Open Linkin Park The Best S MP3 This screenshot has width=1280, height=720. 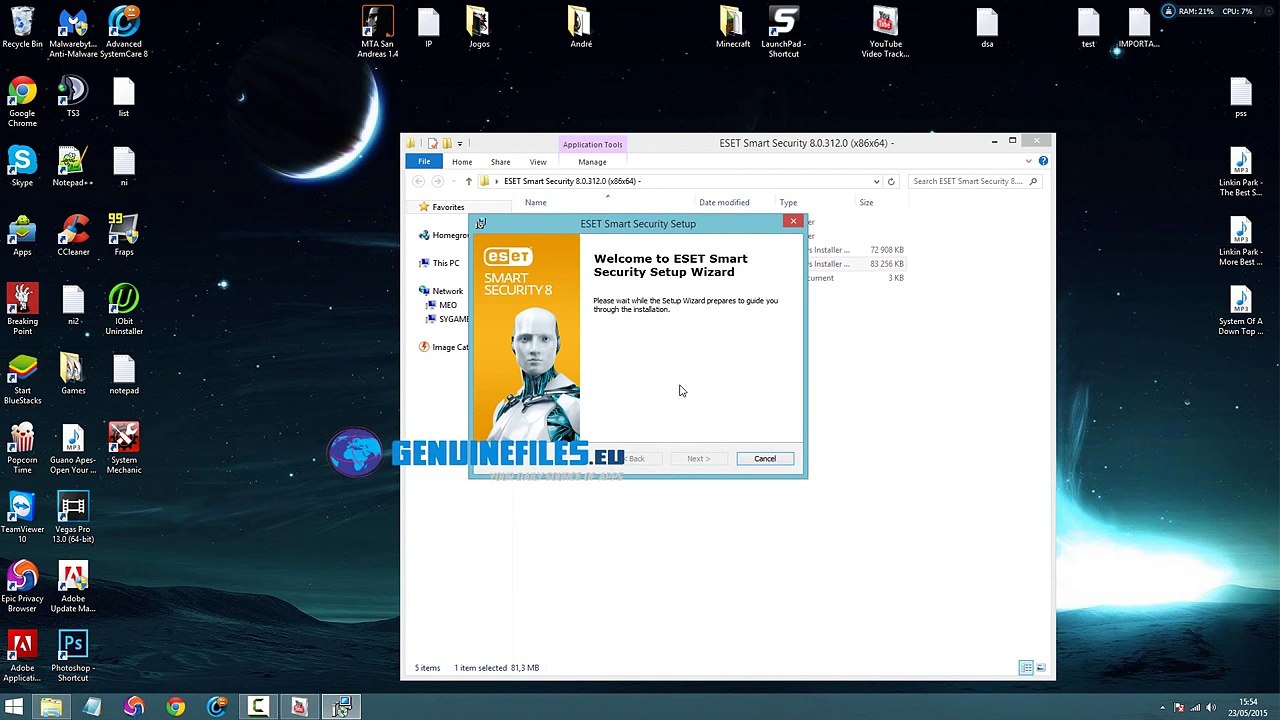tap(1240, 172)
